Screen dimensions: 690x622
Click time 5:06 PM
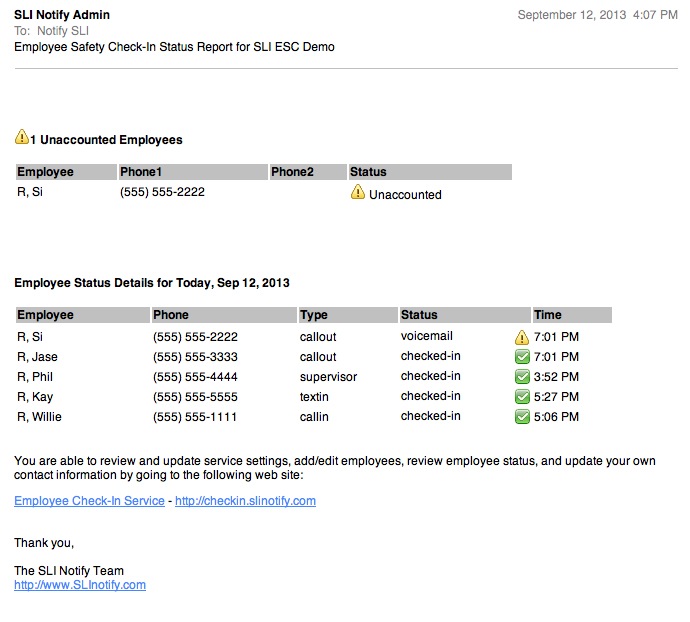[x=556, y=417]
